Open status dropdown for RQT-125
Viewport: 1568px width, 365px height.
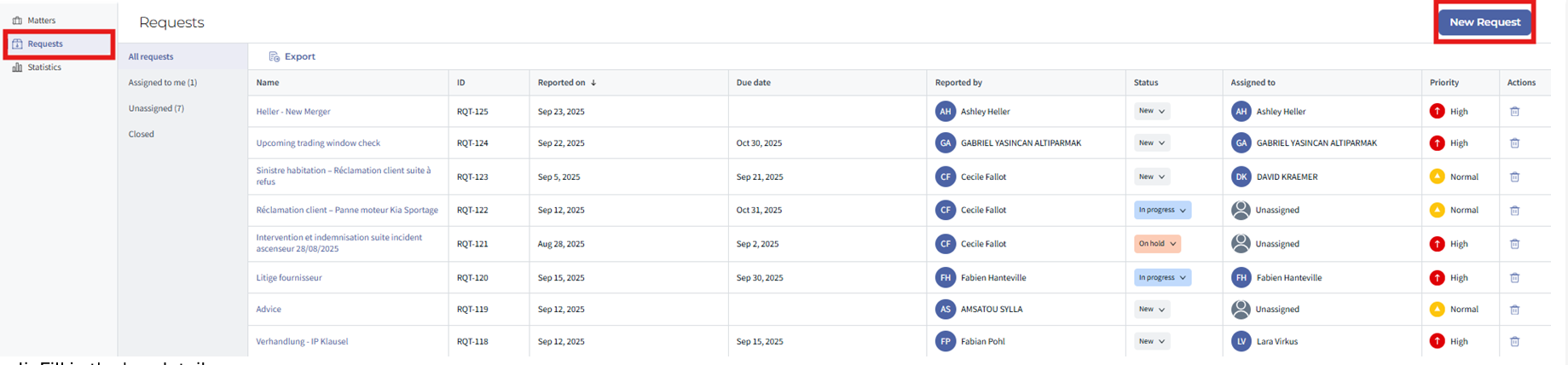[x=1151, y=112]
